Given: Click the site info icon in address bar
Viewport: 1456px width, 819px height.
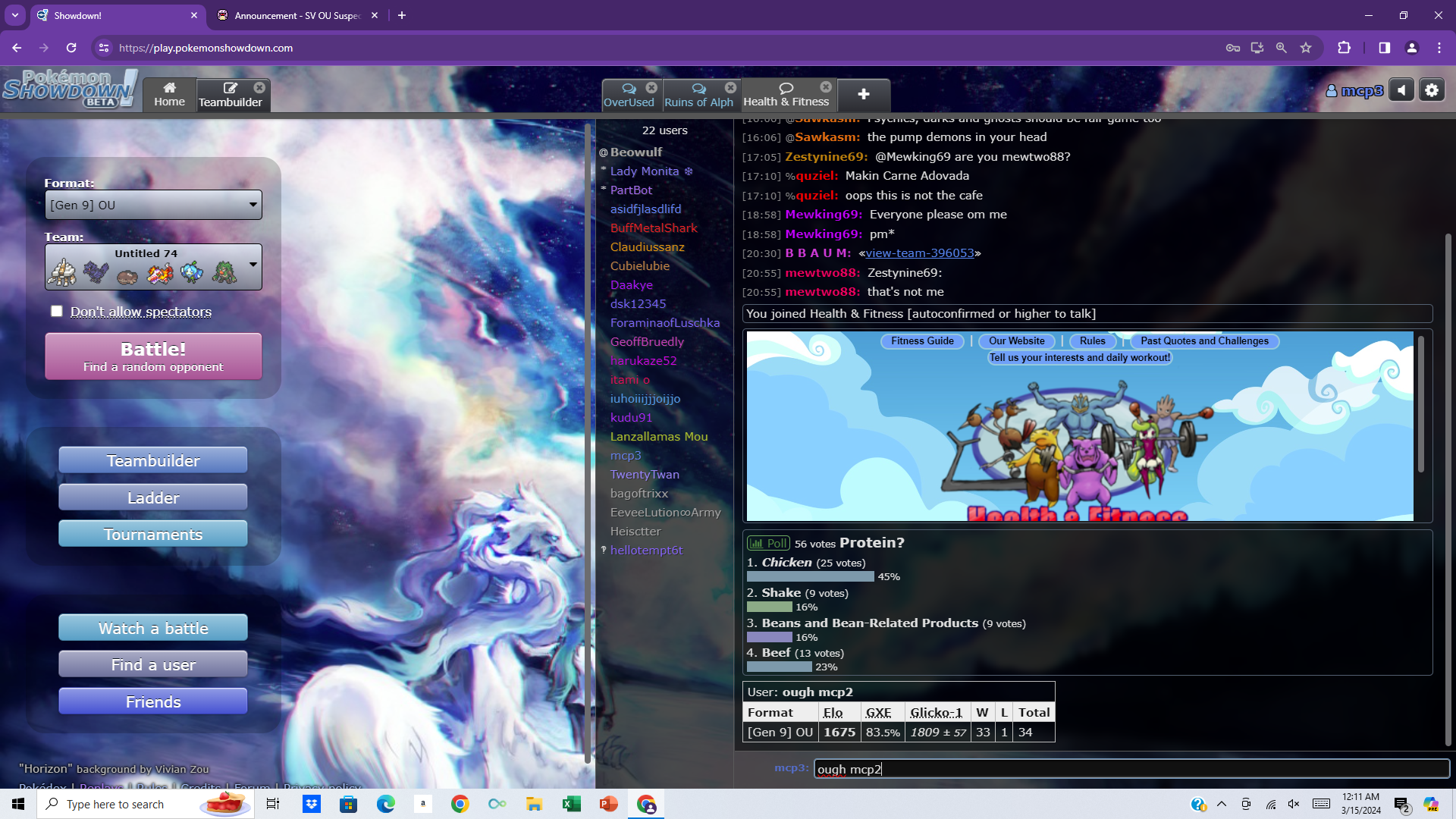Looking at the screenshot, I should [x=104, y=48].
